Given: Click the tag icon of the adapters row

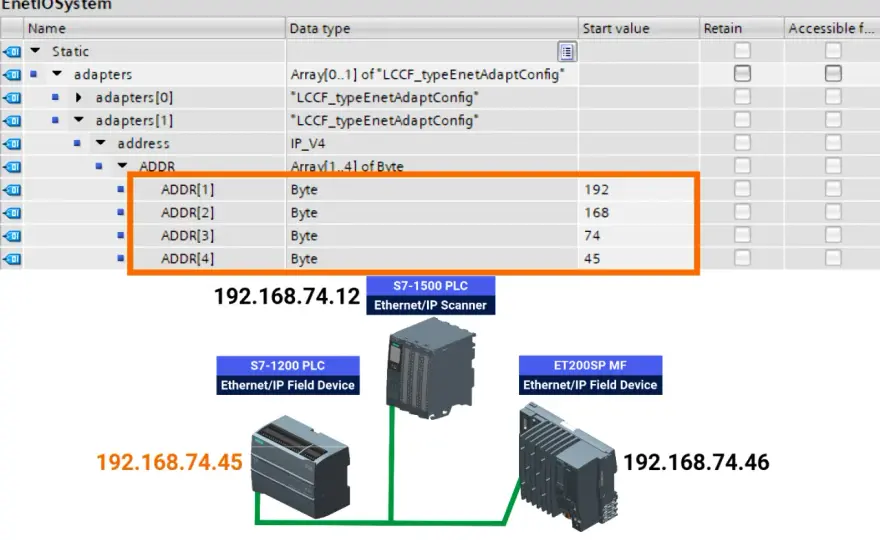Looking at the screenshot, I should pyautogui.click(x=12, y=75).
